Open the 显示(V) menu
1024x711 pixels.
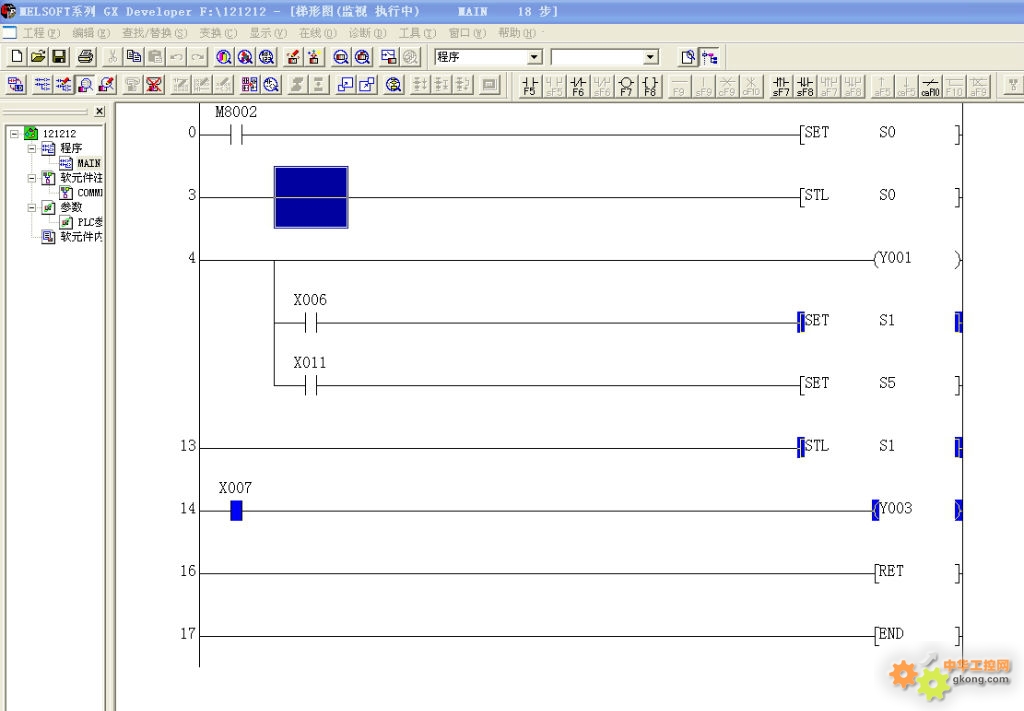268,33
